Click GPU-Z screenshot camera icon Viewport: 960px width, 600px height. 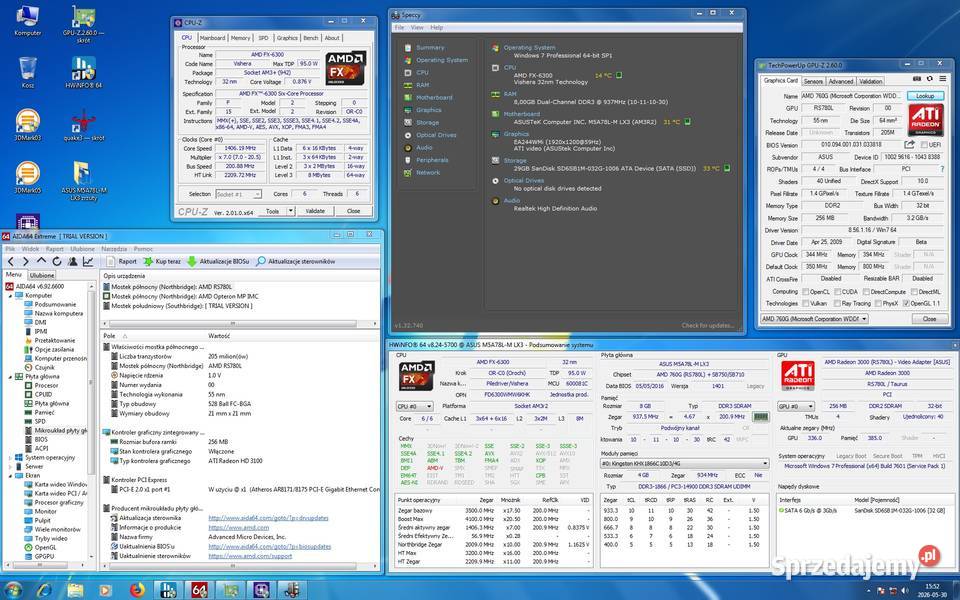click(917, 79)
